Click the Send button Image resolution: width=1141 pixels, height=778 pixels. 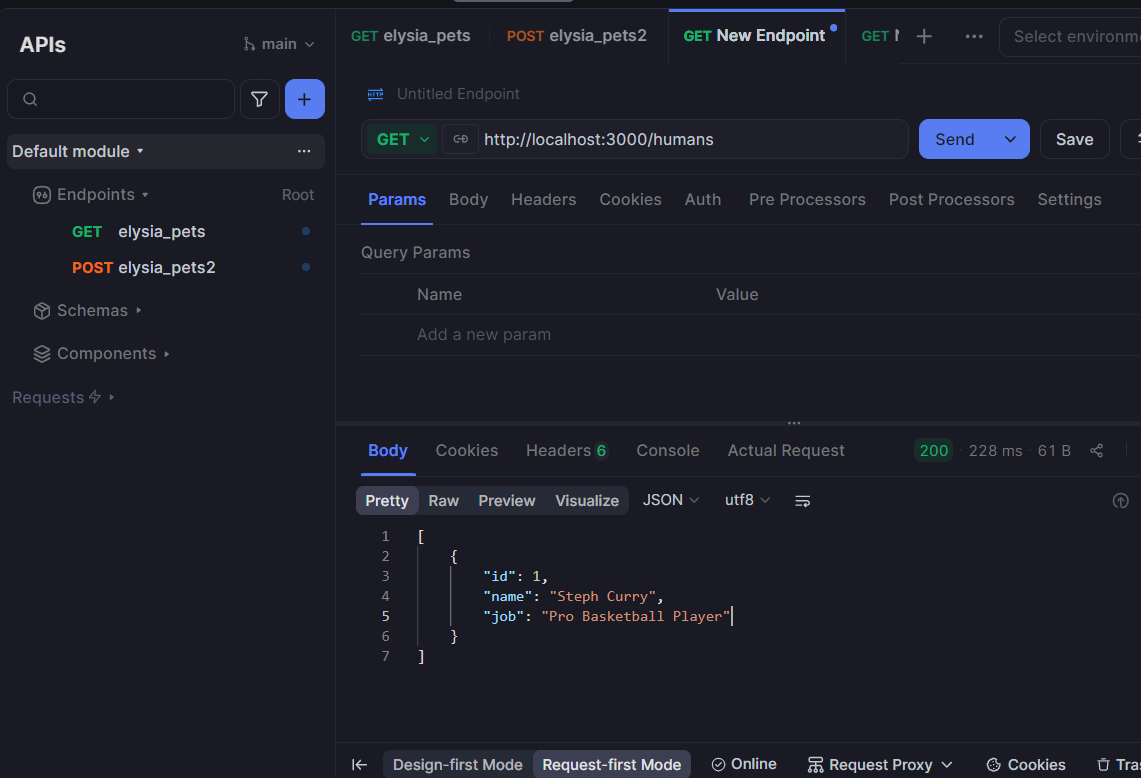(x=954, y=139)
